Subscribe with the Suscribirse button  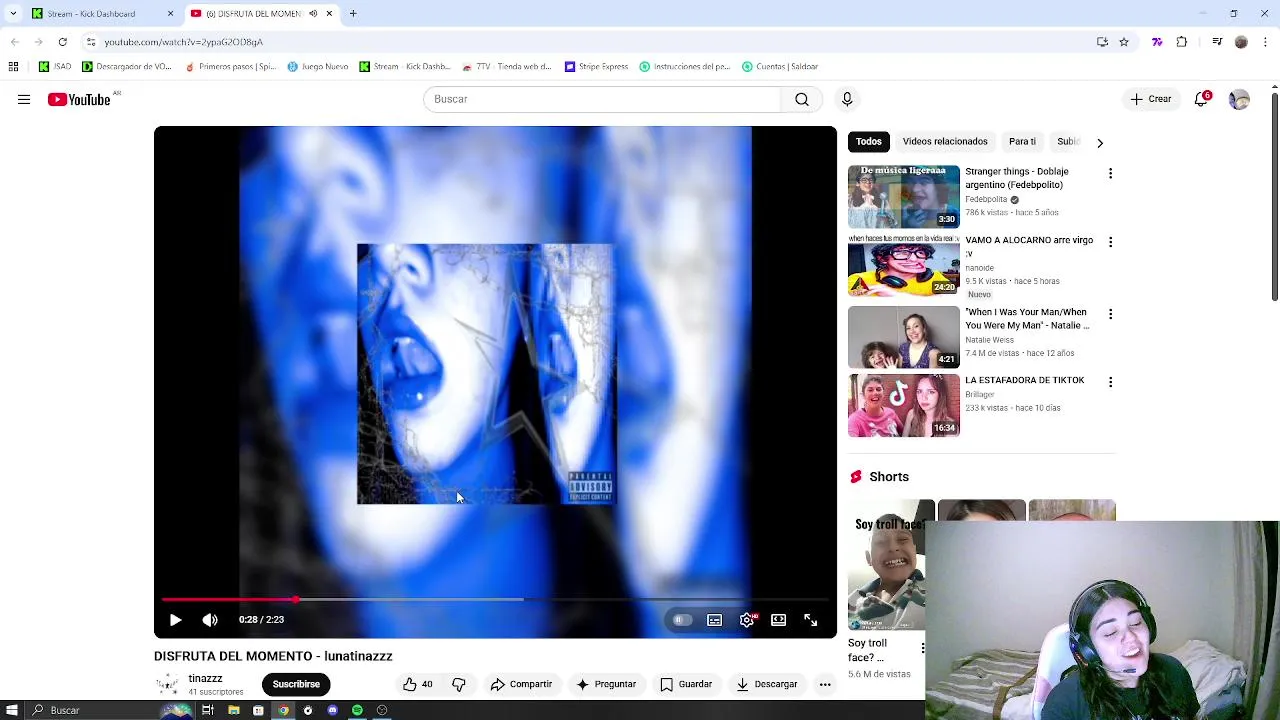point(296,684)
